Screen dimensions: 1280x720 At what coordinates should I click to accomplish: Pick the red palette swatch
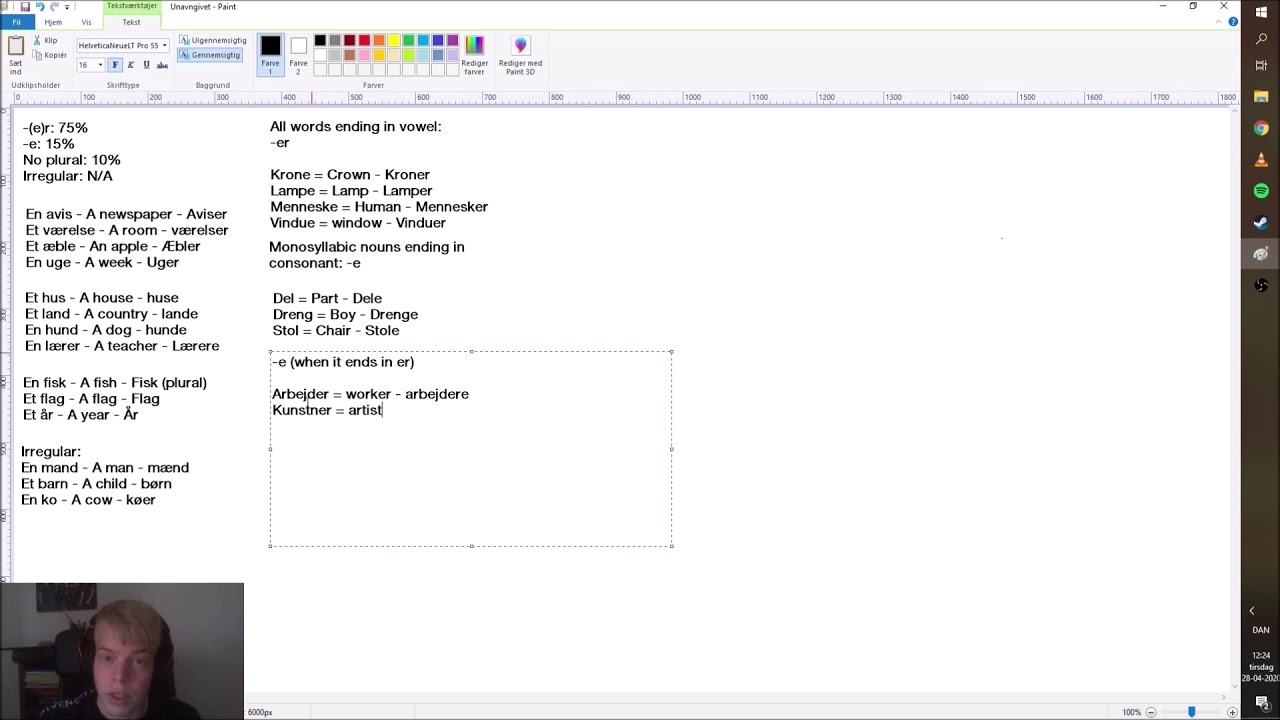point(364,41)
